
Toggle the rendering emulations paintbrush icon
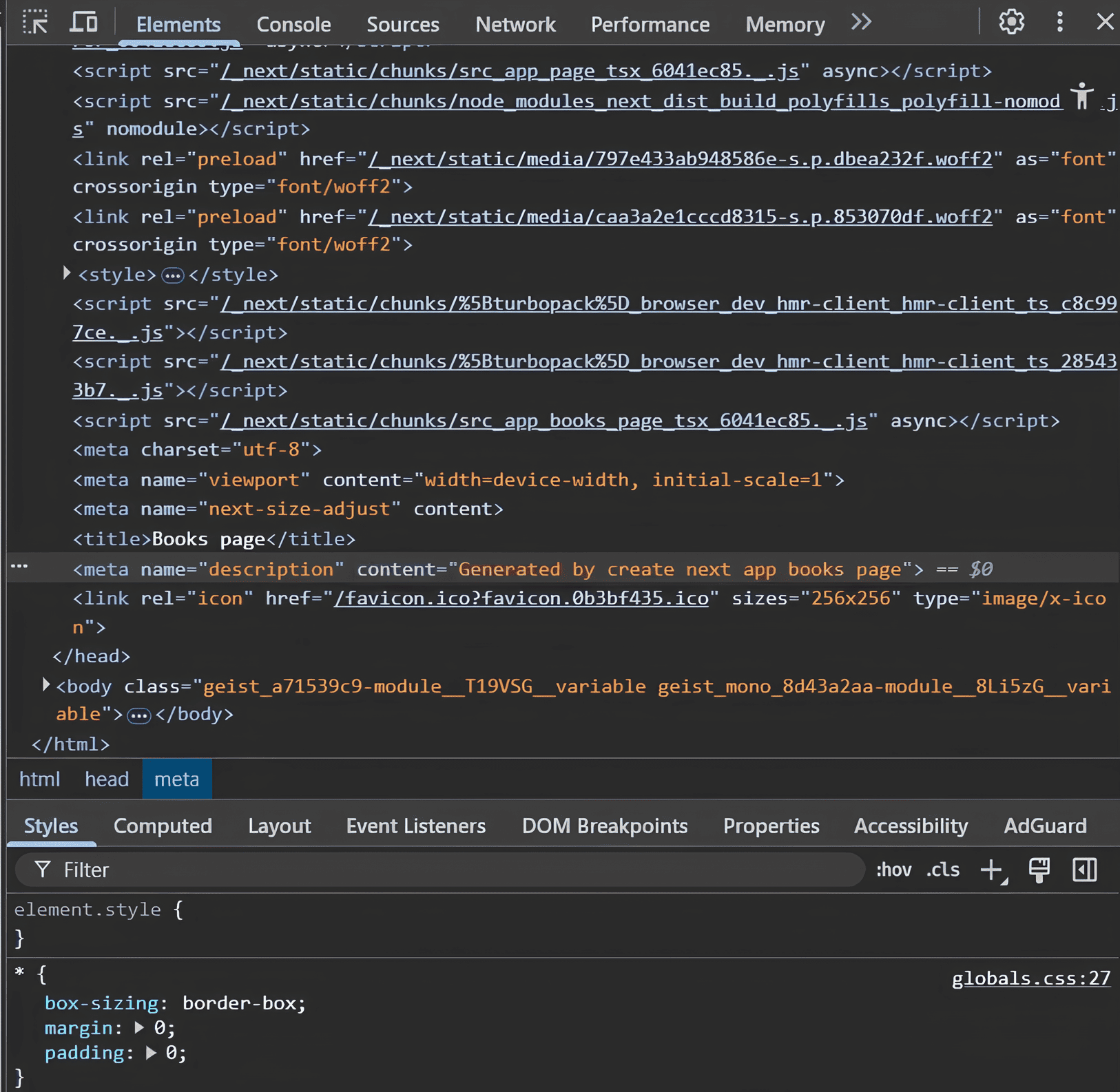click(1039, 870)
